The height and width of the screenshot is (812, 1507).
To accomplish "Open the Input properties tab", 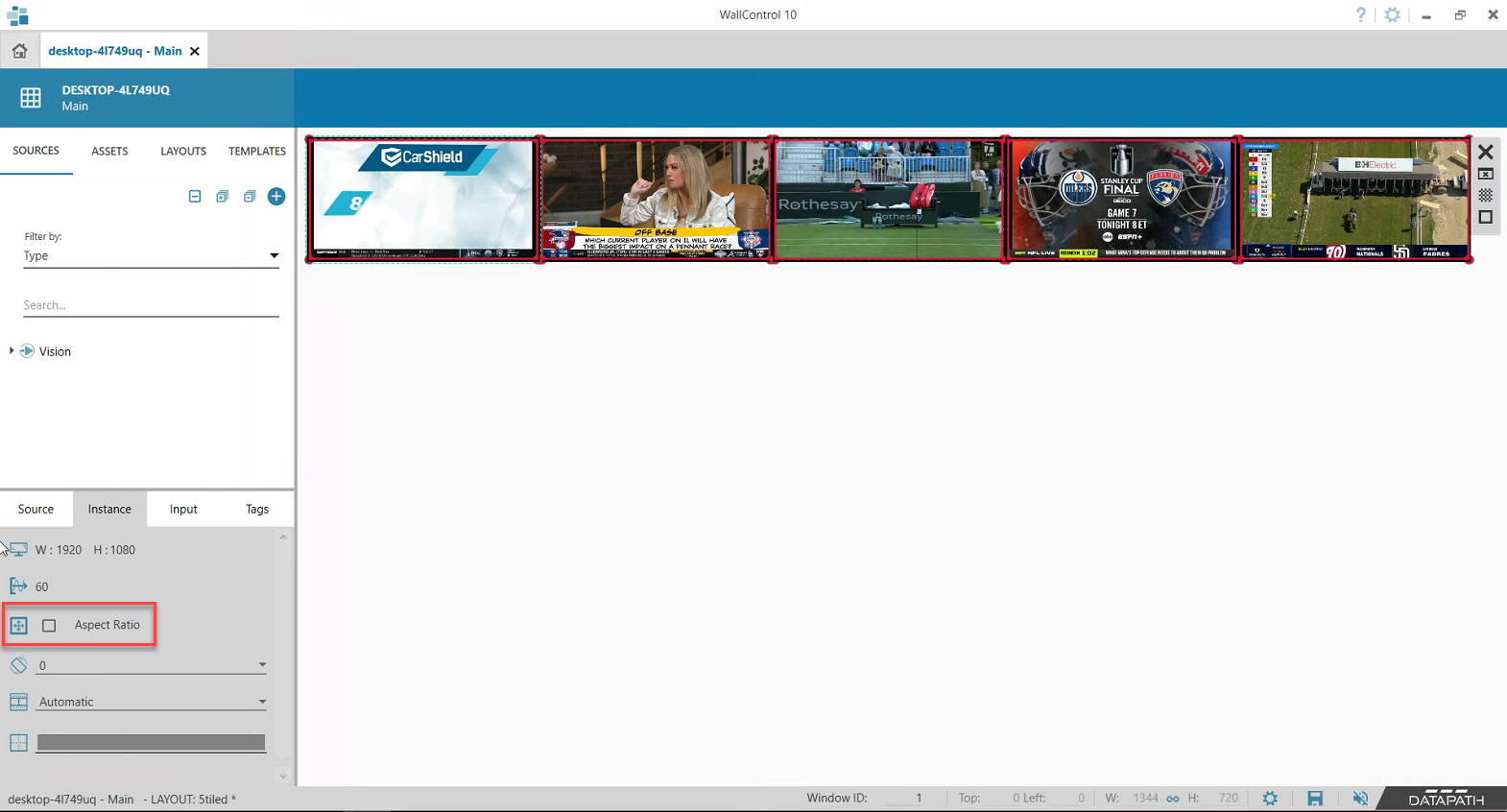I will (183, 510).
